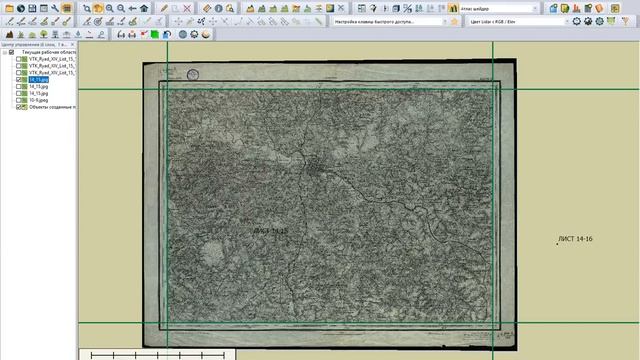Enable the topmost VTK_Ryad_XIV layer checkbox
640x360 pixels.
pyautogui.click(x=18, y=59)
